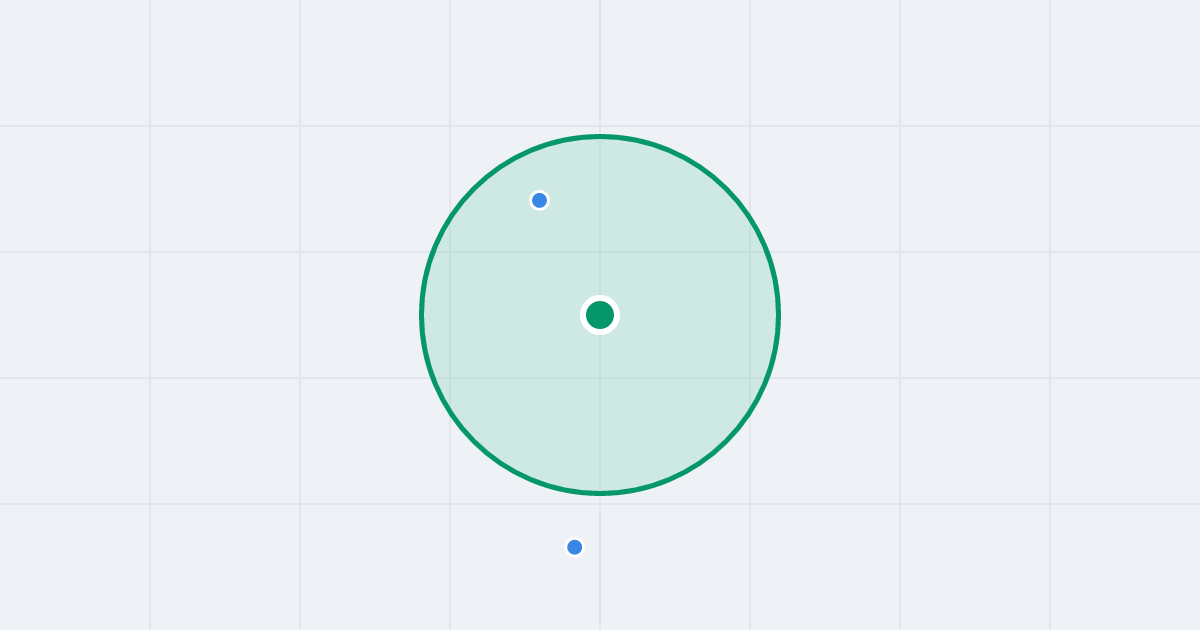The width and height of the screenshot is (1200, 630).
Task: Click shaded circle area midway between center and left edge
Action: [x=511, y=315]
